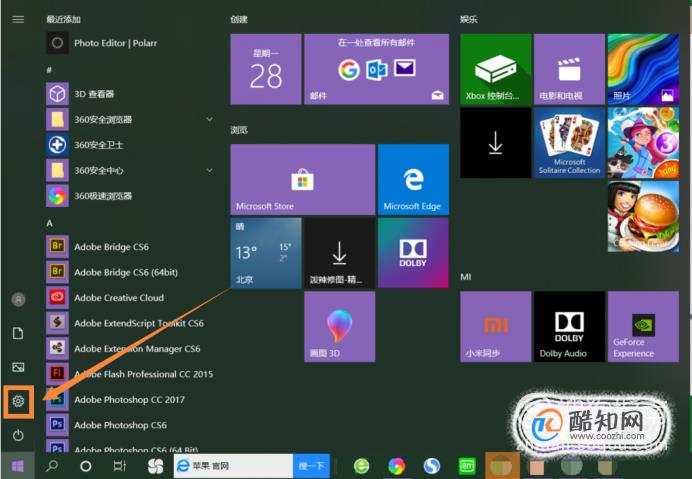Launch the Dolby Audio tile

pos(569,326)
